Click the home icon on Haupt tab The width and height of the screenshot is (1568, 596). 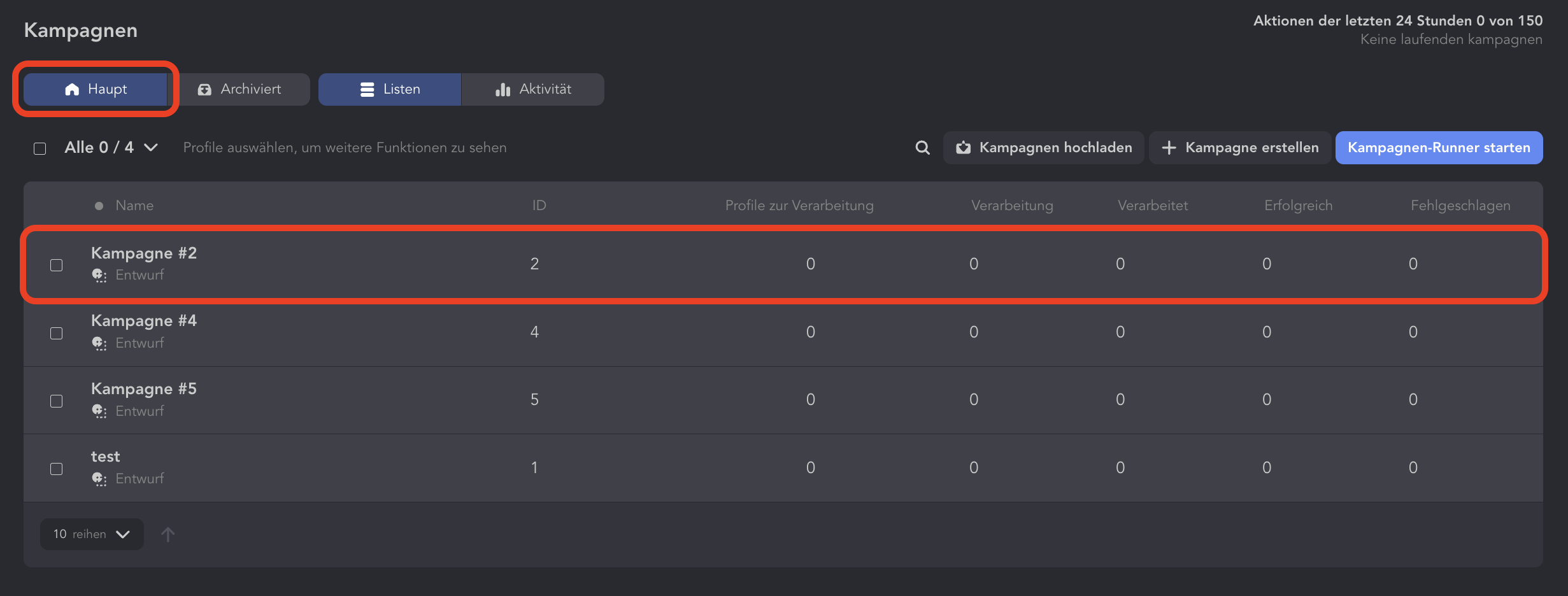click(x=72, y=89)
